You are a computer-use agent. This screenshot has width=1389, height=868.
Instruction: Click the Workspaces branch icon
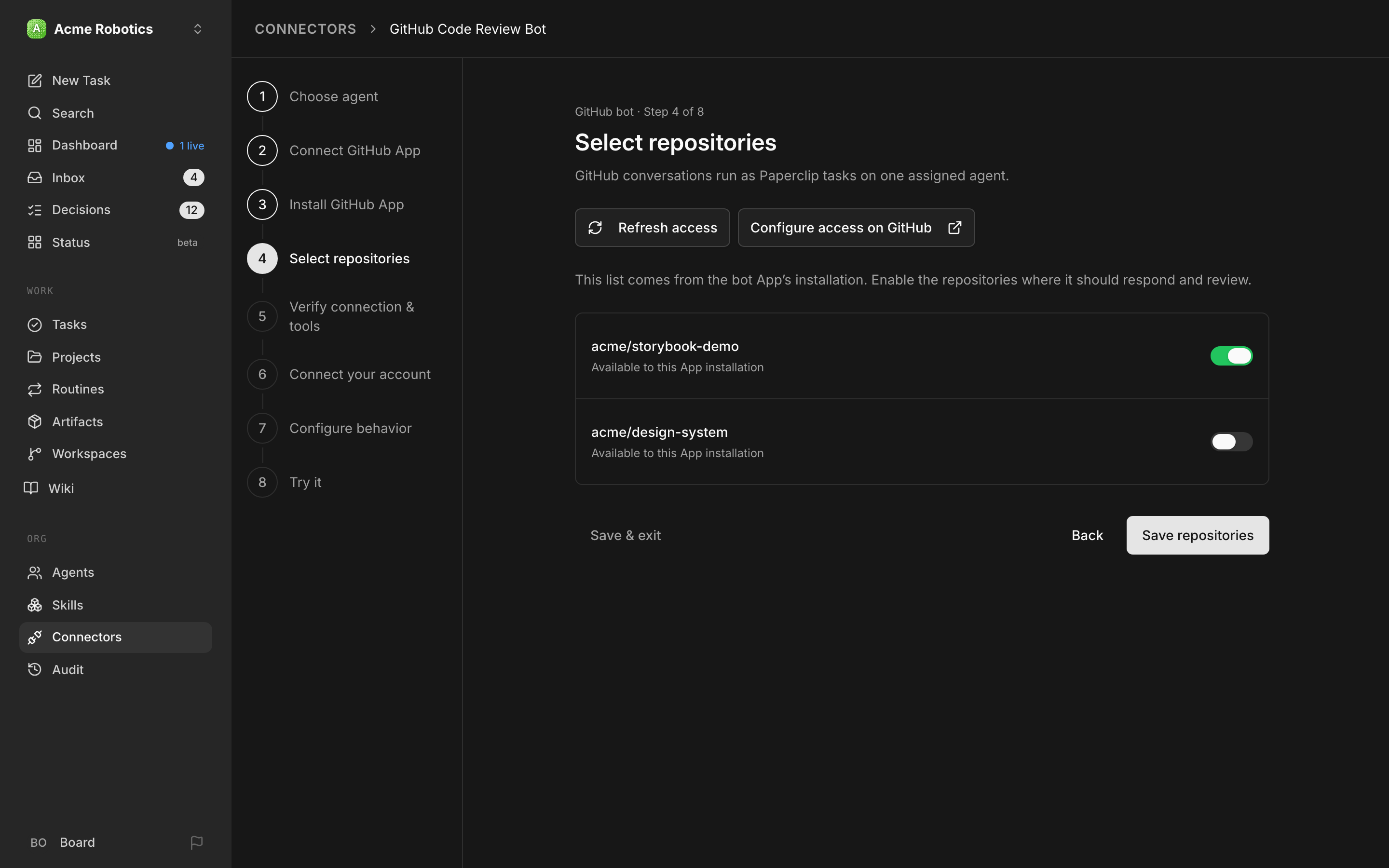click(34, 454)
